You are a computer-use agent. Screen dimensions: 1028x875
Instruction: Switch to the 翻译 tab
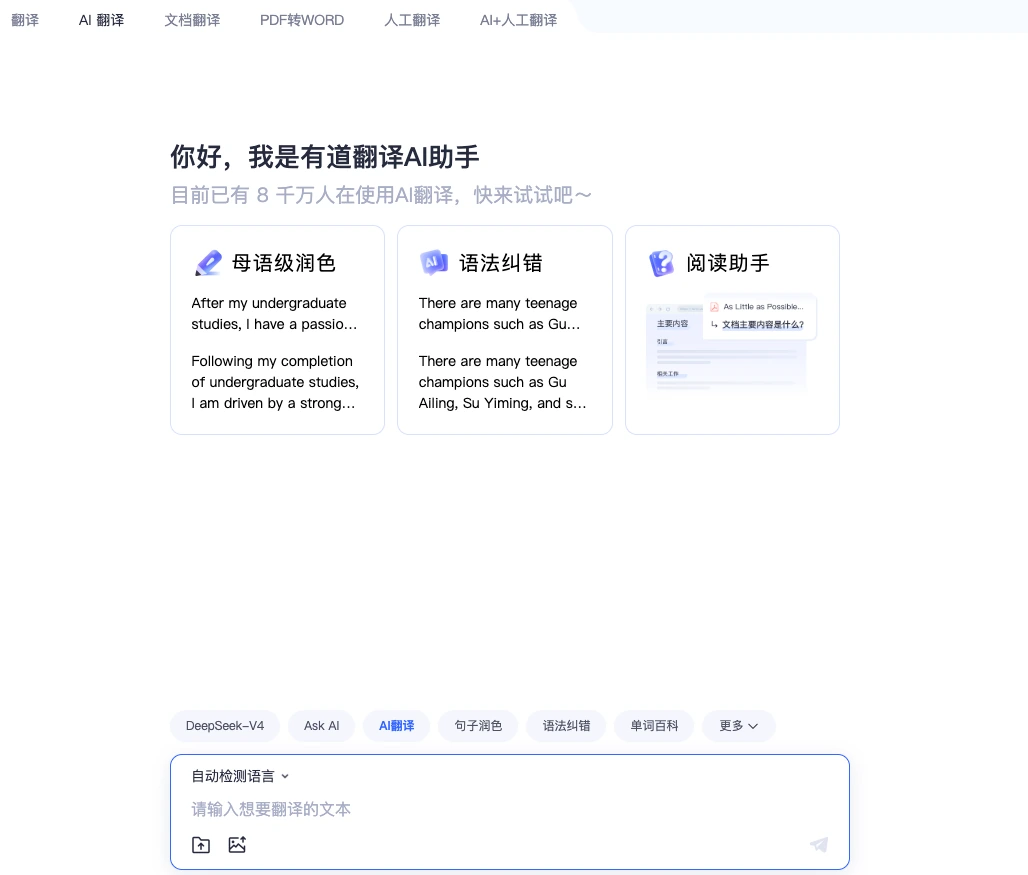[25, 20]
